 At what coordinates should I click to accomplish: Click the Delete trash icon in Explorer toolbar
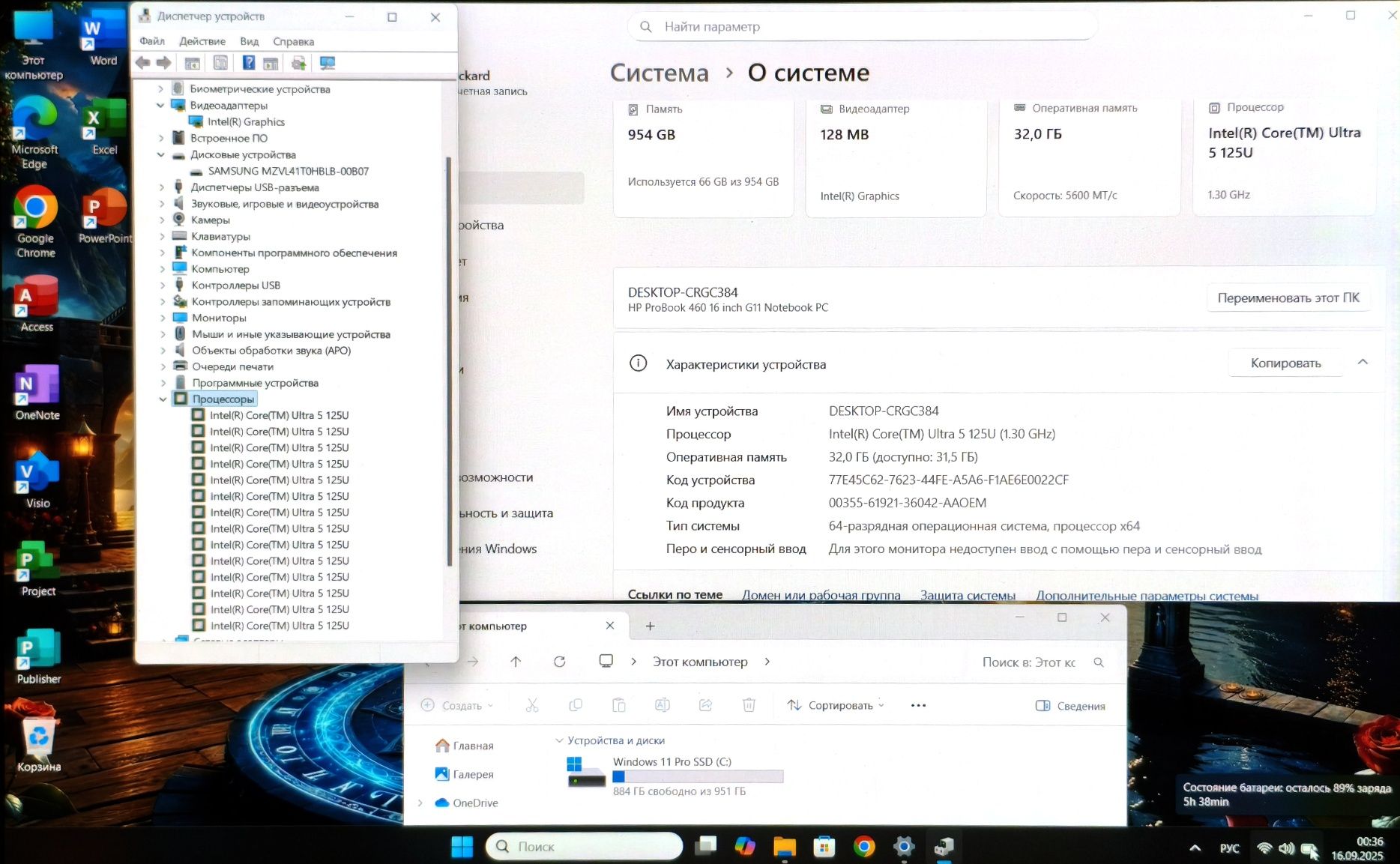[x=749, y=705]
